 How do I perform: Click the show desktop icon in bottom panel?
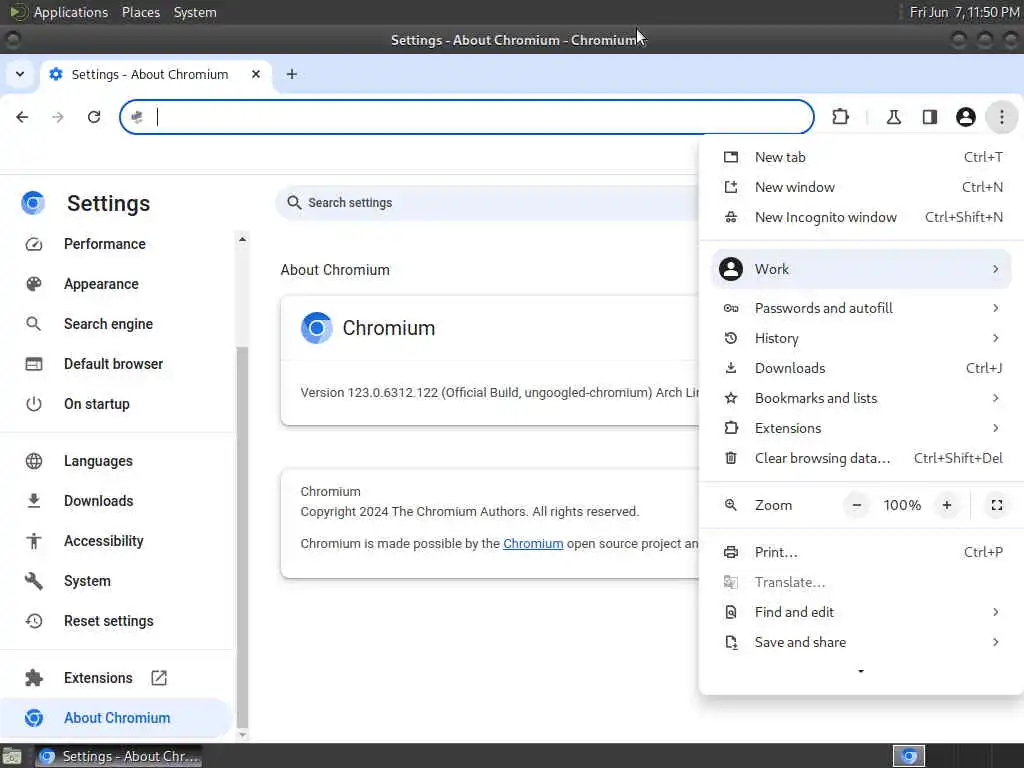(11, 756)
